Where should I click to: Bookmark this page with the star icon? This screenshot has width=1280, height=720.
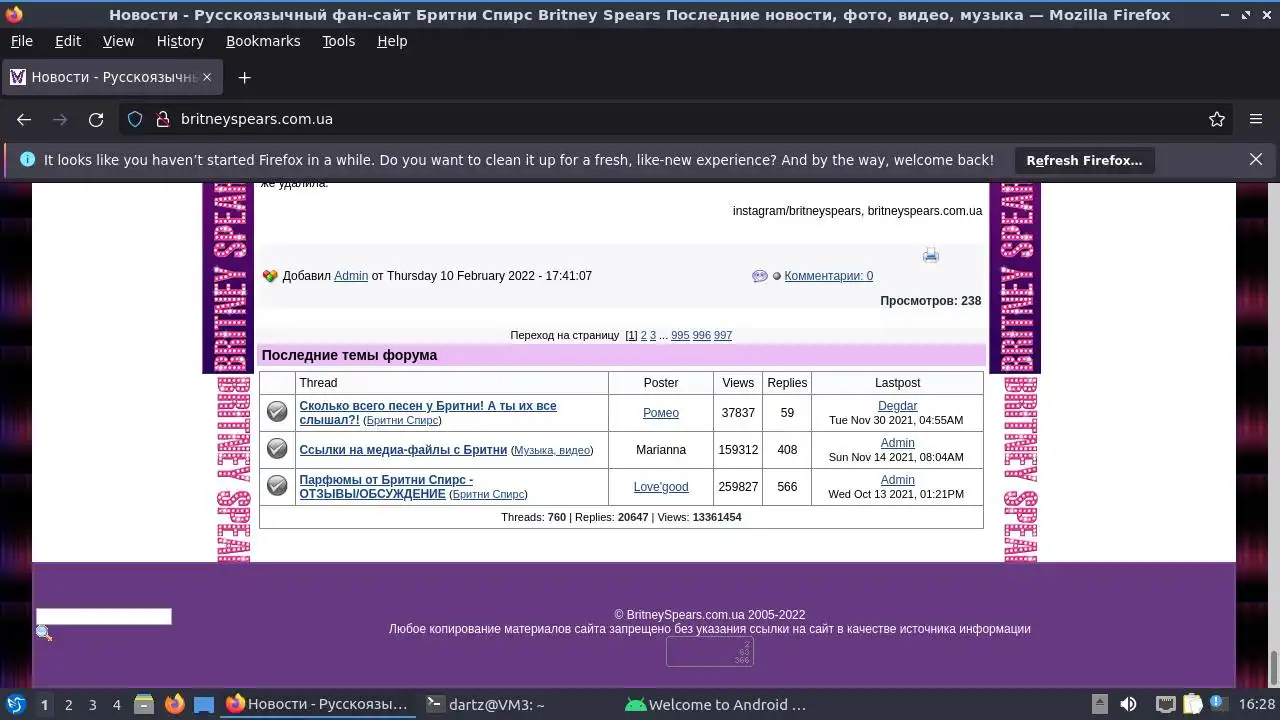[x=1217, y=119]
